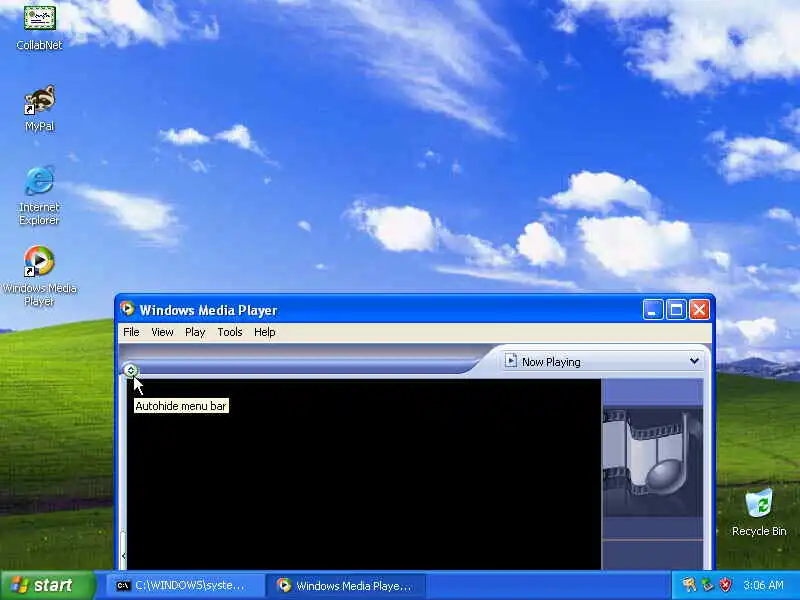The image size is (800, 600).
Task: Switch to the C:\WINDOWS\syste... taskbar button
Action: (x=185, y=586)
